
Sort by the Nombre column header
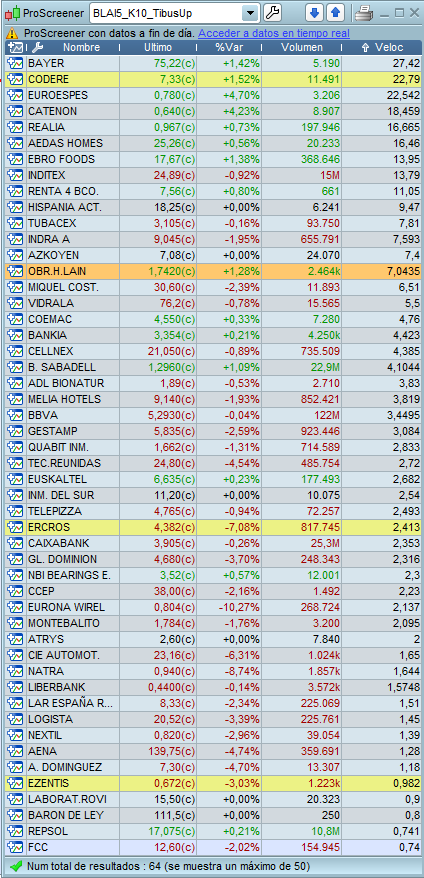[x=81, y=48]
